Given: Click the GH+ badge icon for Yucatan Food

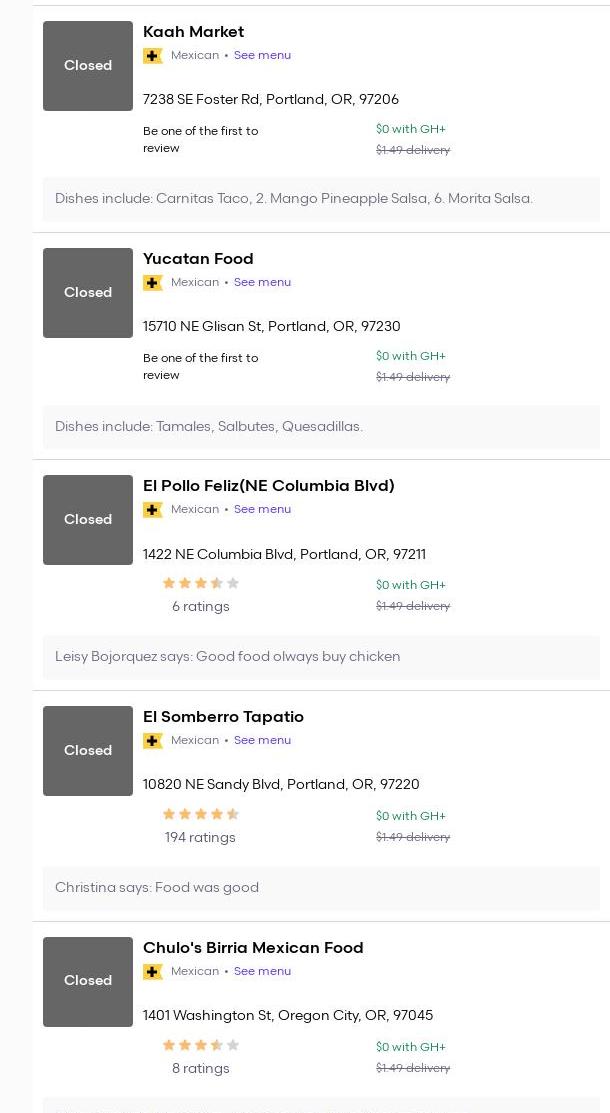Looking at the screenshot, I should coord(153,283).
